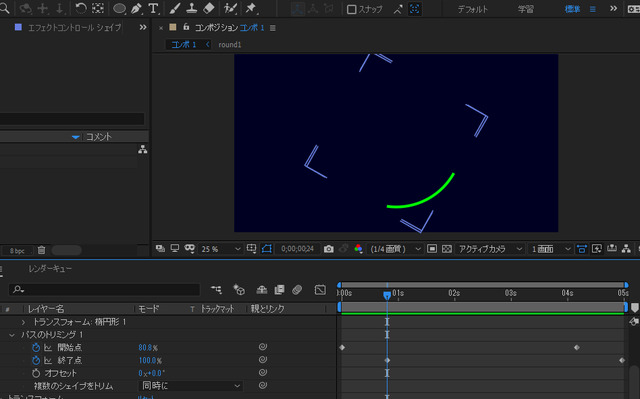Select the Clone Stamp tool
Screen dimensions: 640x399
pyautogui.click(x=191, y=8)
